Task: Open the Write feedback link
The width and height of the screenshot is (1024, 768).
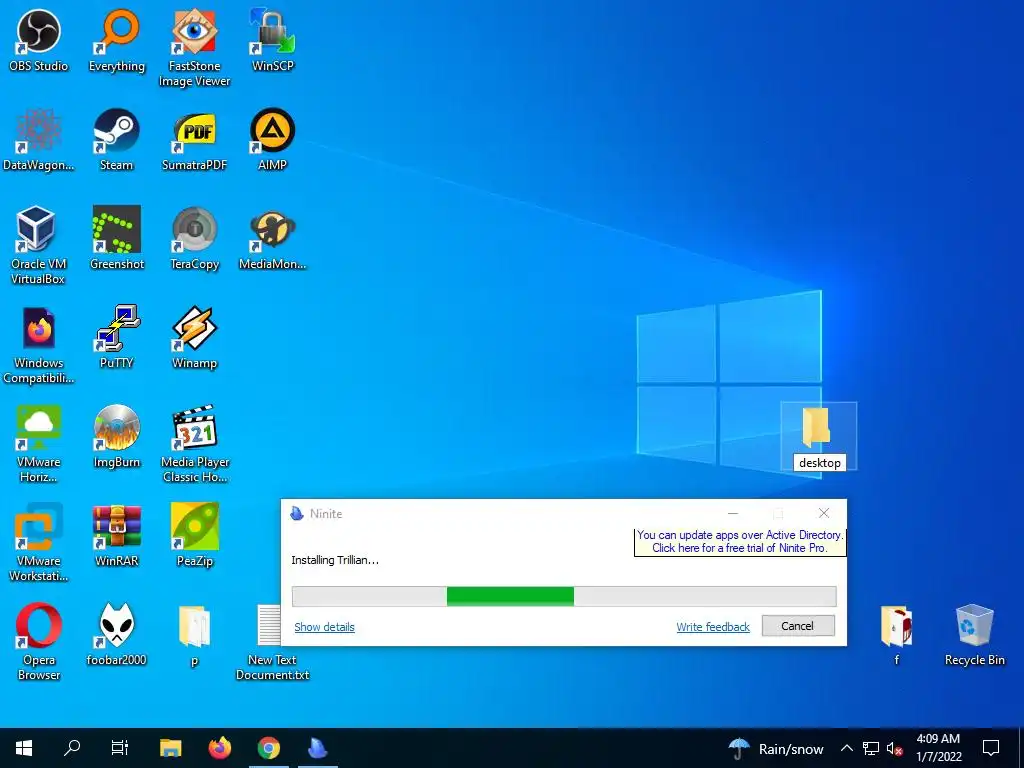Action: 713,627
